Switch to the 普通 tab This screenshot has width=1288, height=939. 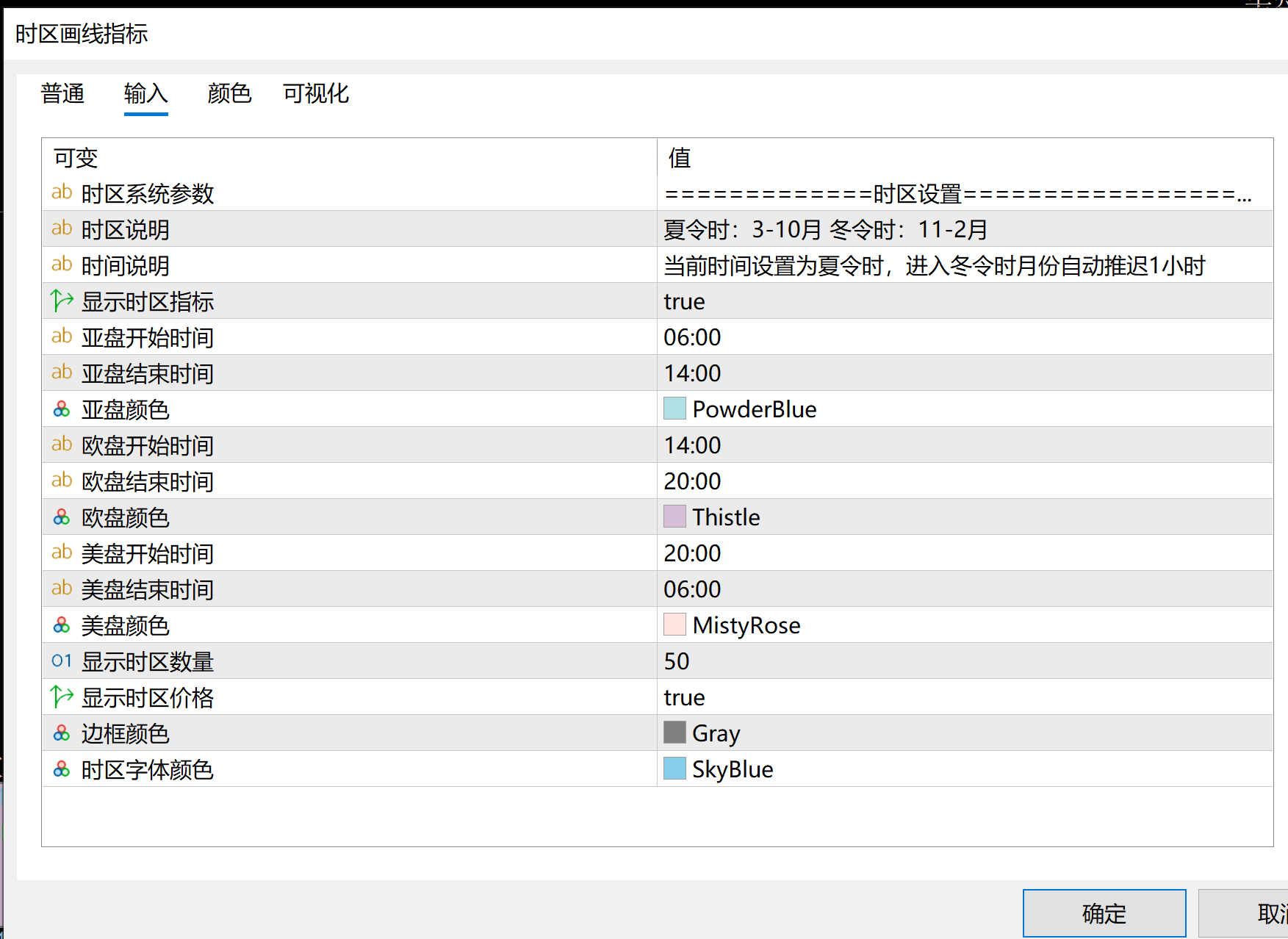pos(62,94)
